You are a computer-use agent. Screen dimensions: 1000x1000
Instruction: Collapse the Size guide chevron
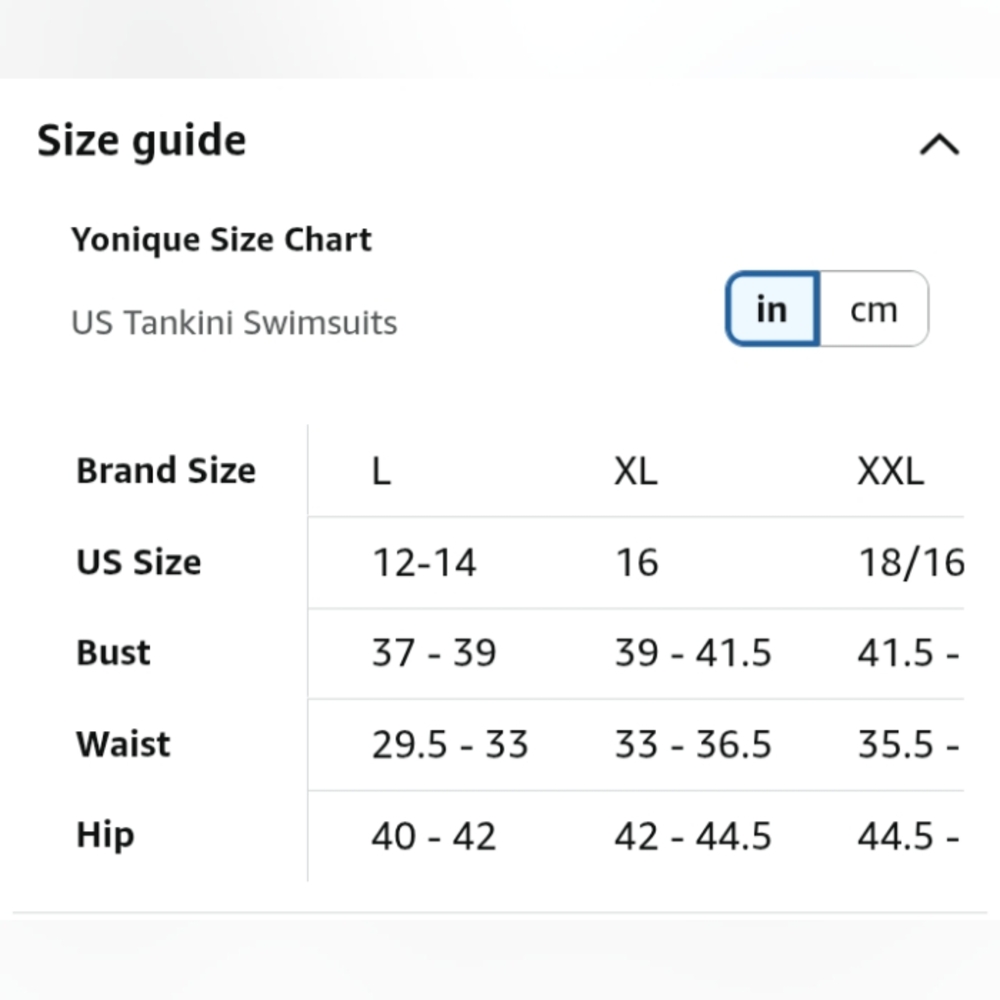(x=939, y=144)
